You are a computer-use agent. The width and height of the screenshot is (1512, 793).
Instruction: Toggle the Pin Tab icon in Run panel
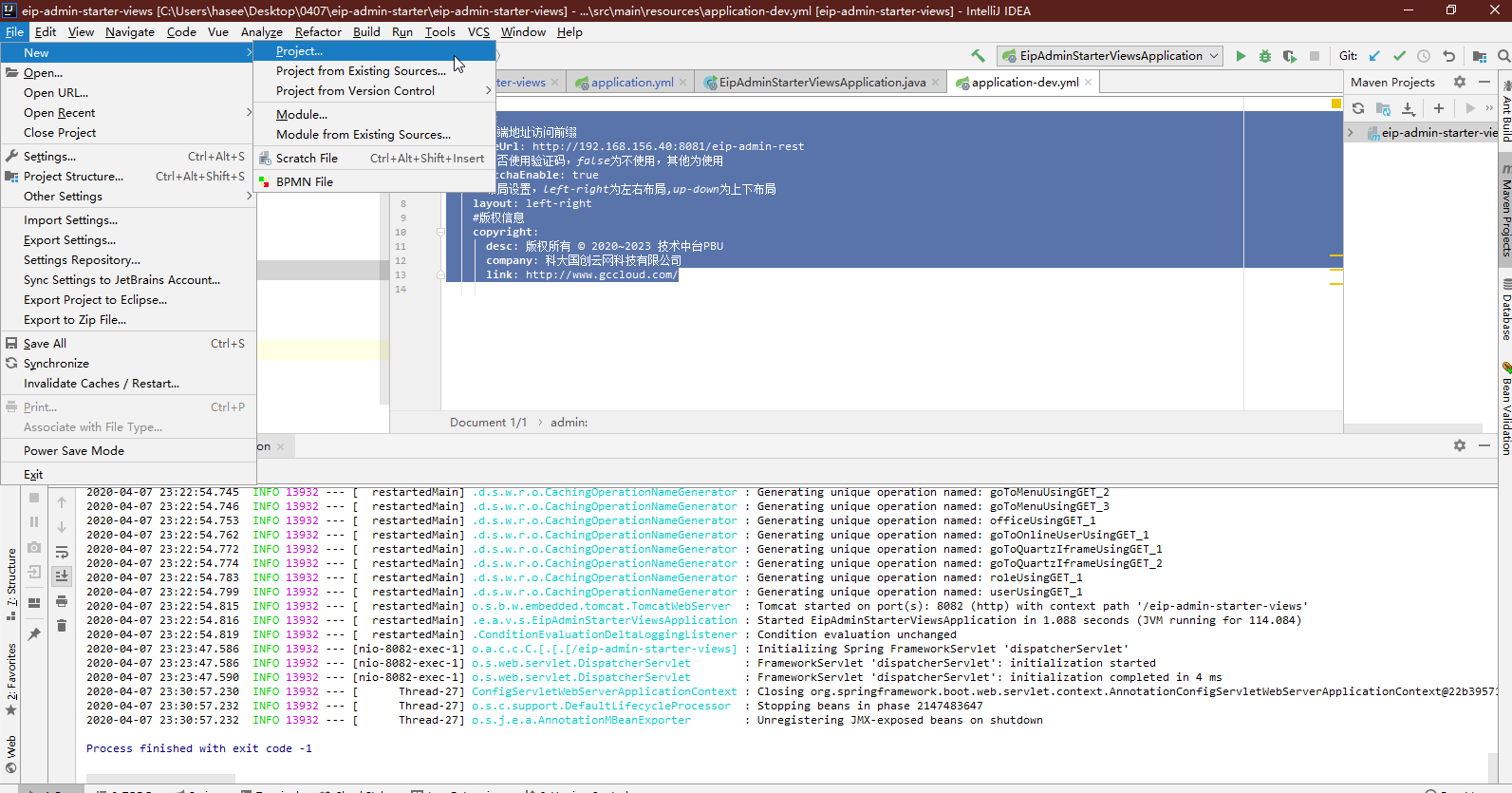[34, 633]
